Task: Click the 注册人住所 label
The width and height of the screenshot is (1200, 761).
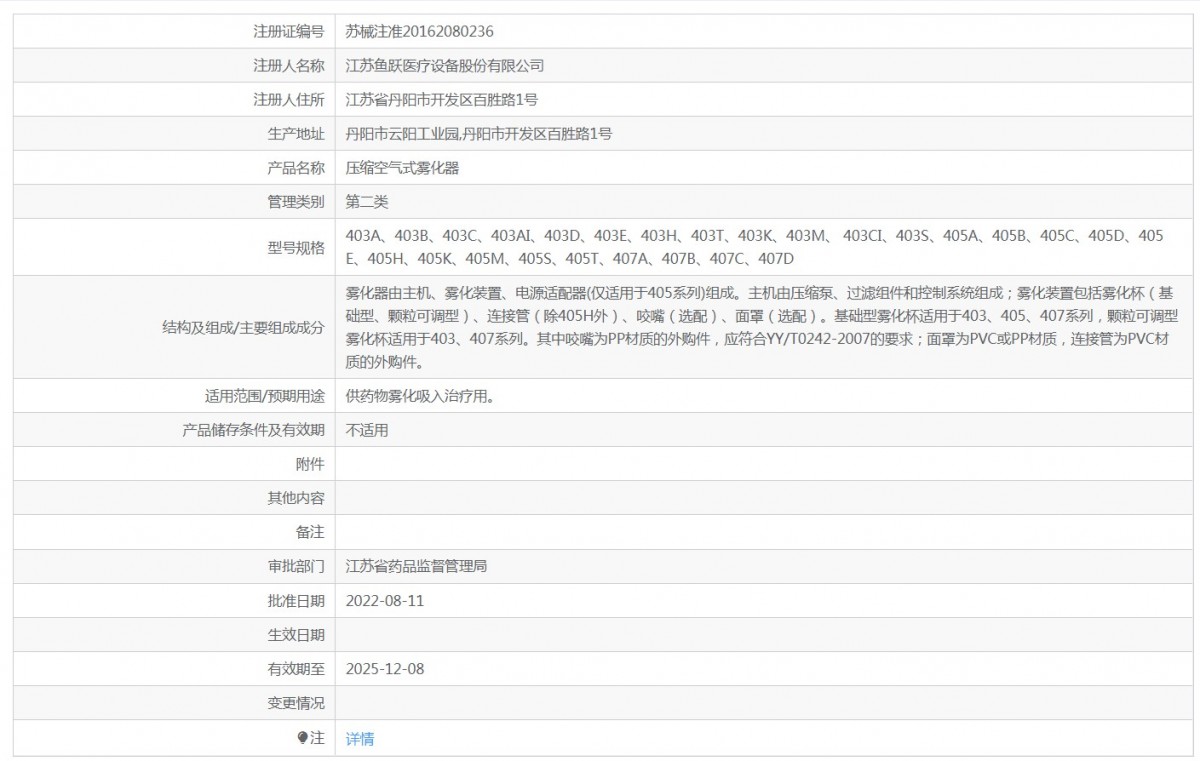Action: coord(289,100)
